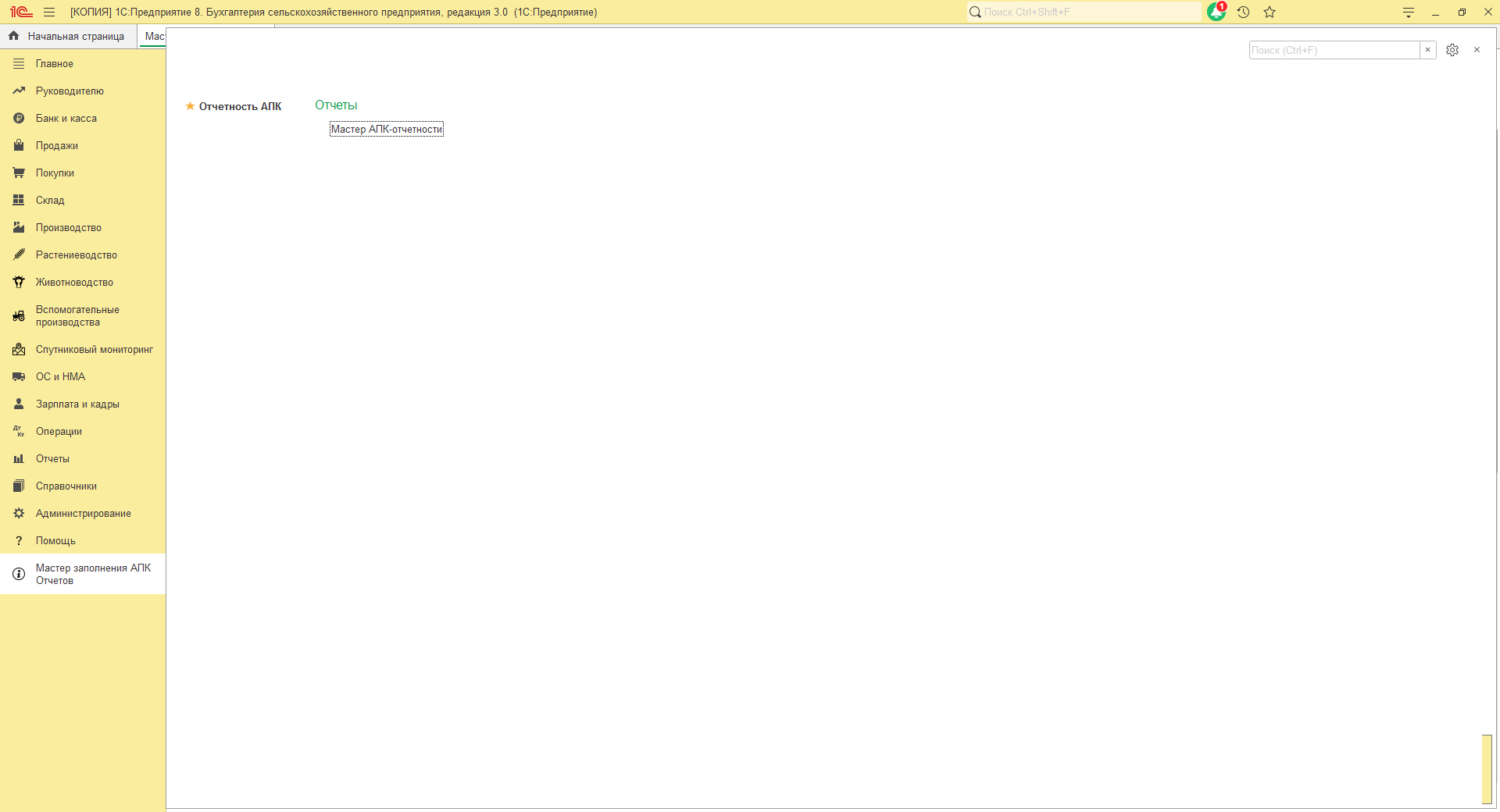This screenshot has width=1500, height=812.
Task: Open the Главное section
Action: click(x=83, y=64)
